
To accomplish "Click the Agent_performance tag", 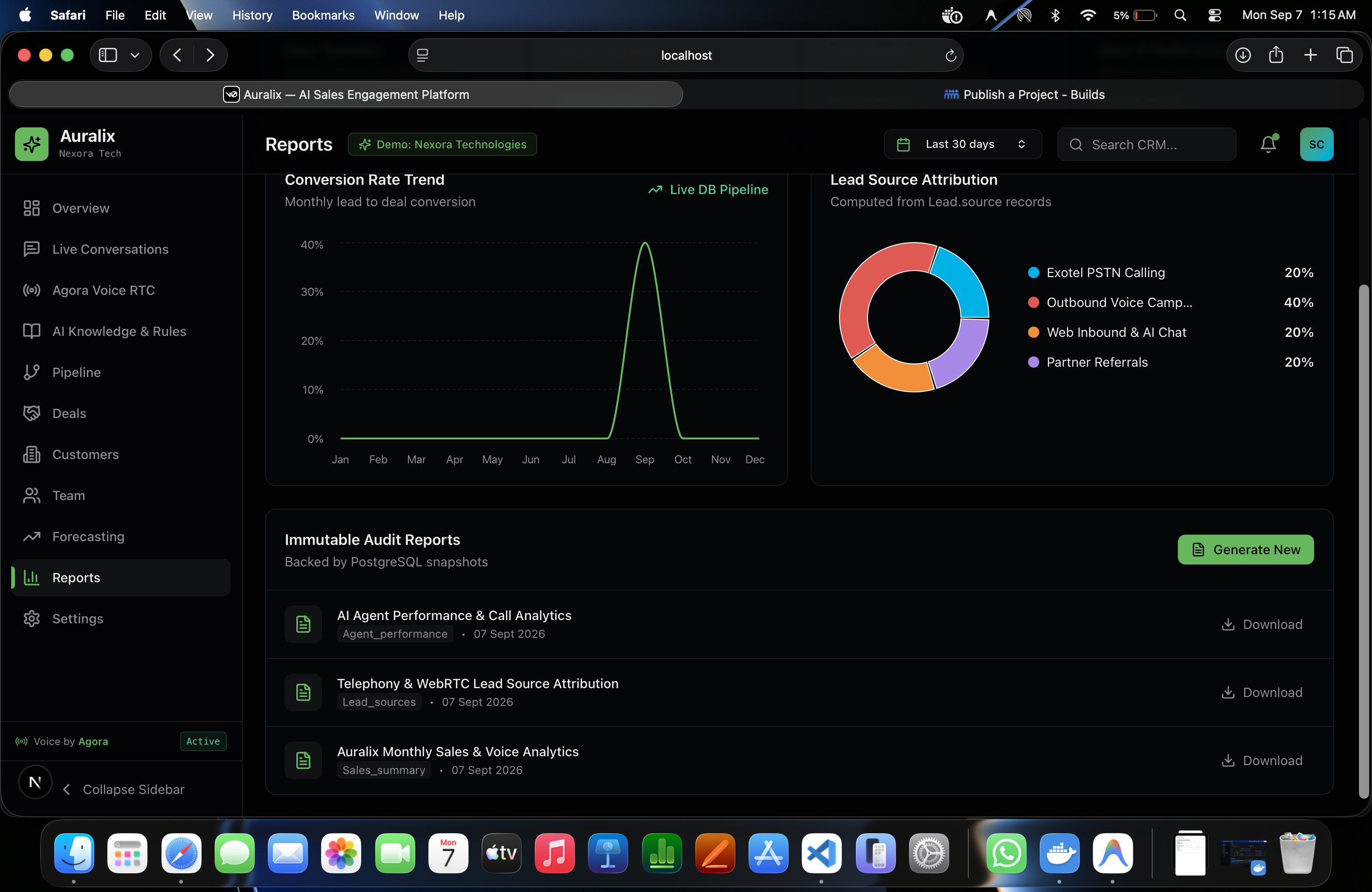I will [395, 634].
